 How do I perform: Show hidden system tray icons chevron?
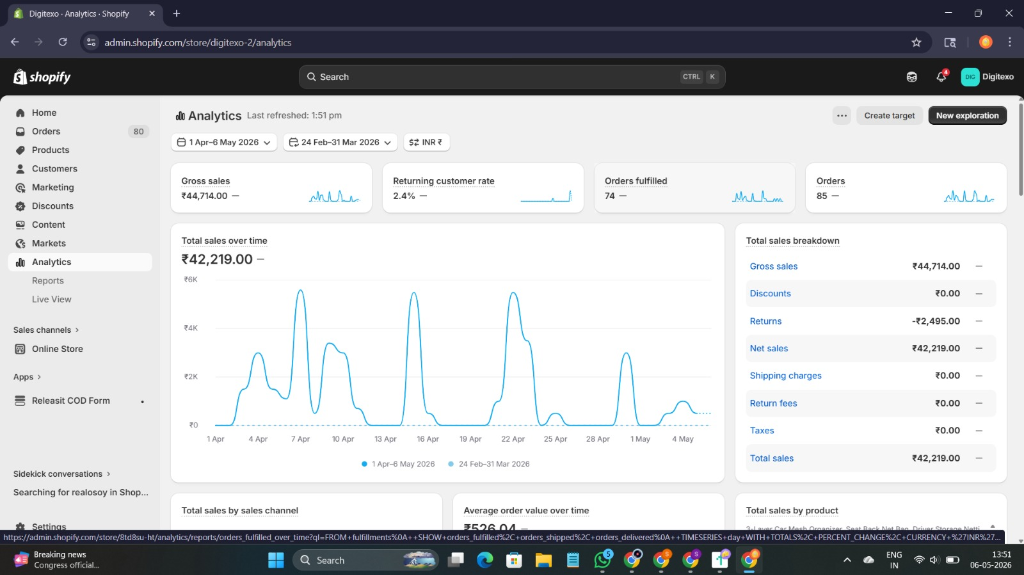(847, 560)
